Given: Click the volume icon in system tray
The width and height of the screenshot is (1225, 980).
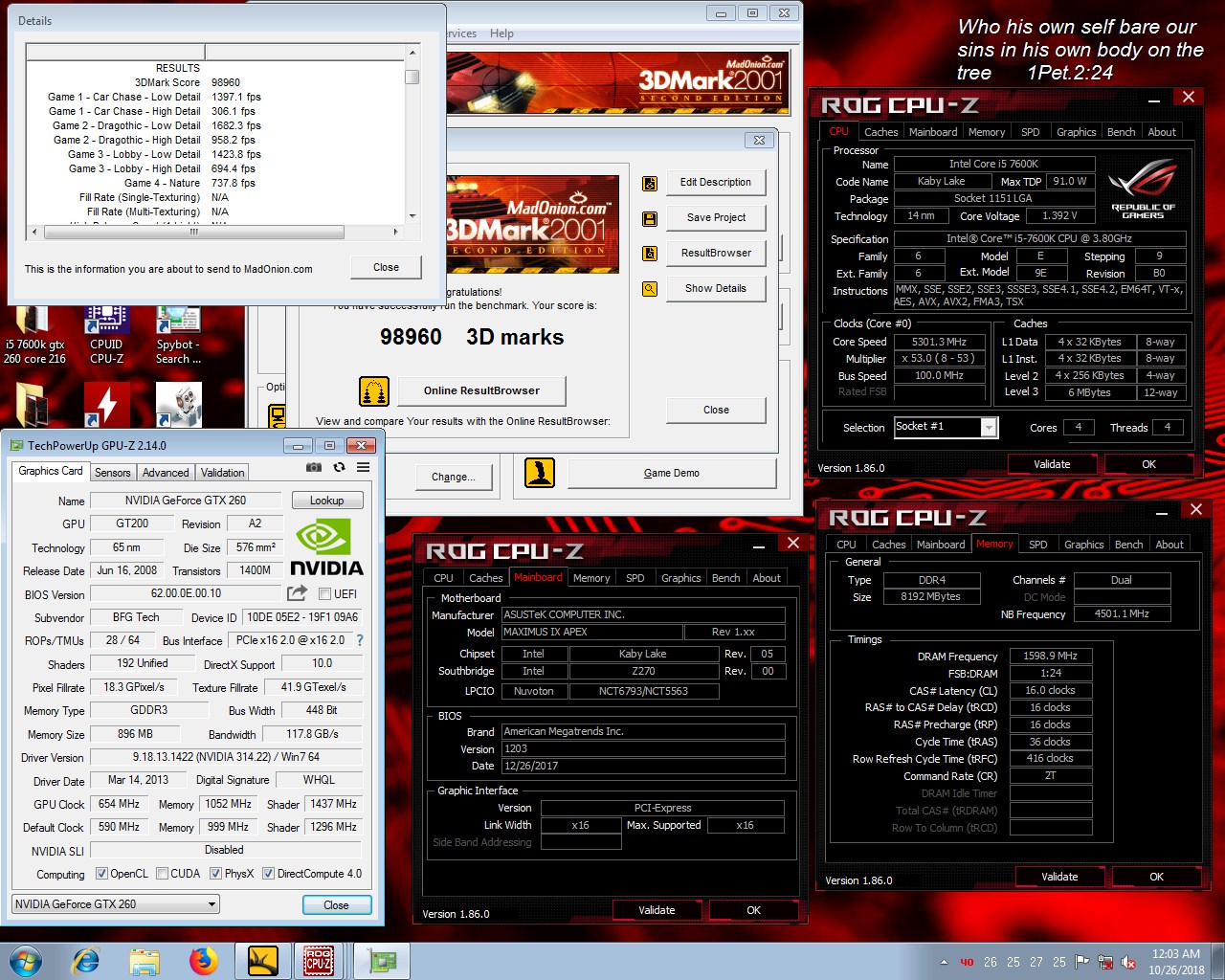Looking at the screenshot, I should [x=1128, y=962].
